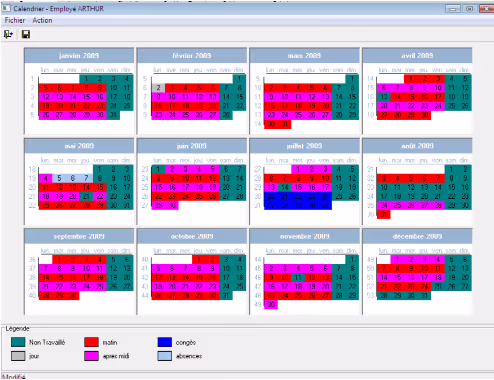Click the janvier 2009 month header
Viewport: 494px width, 380px height.
pyautogui.click(x=79, y=55)
